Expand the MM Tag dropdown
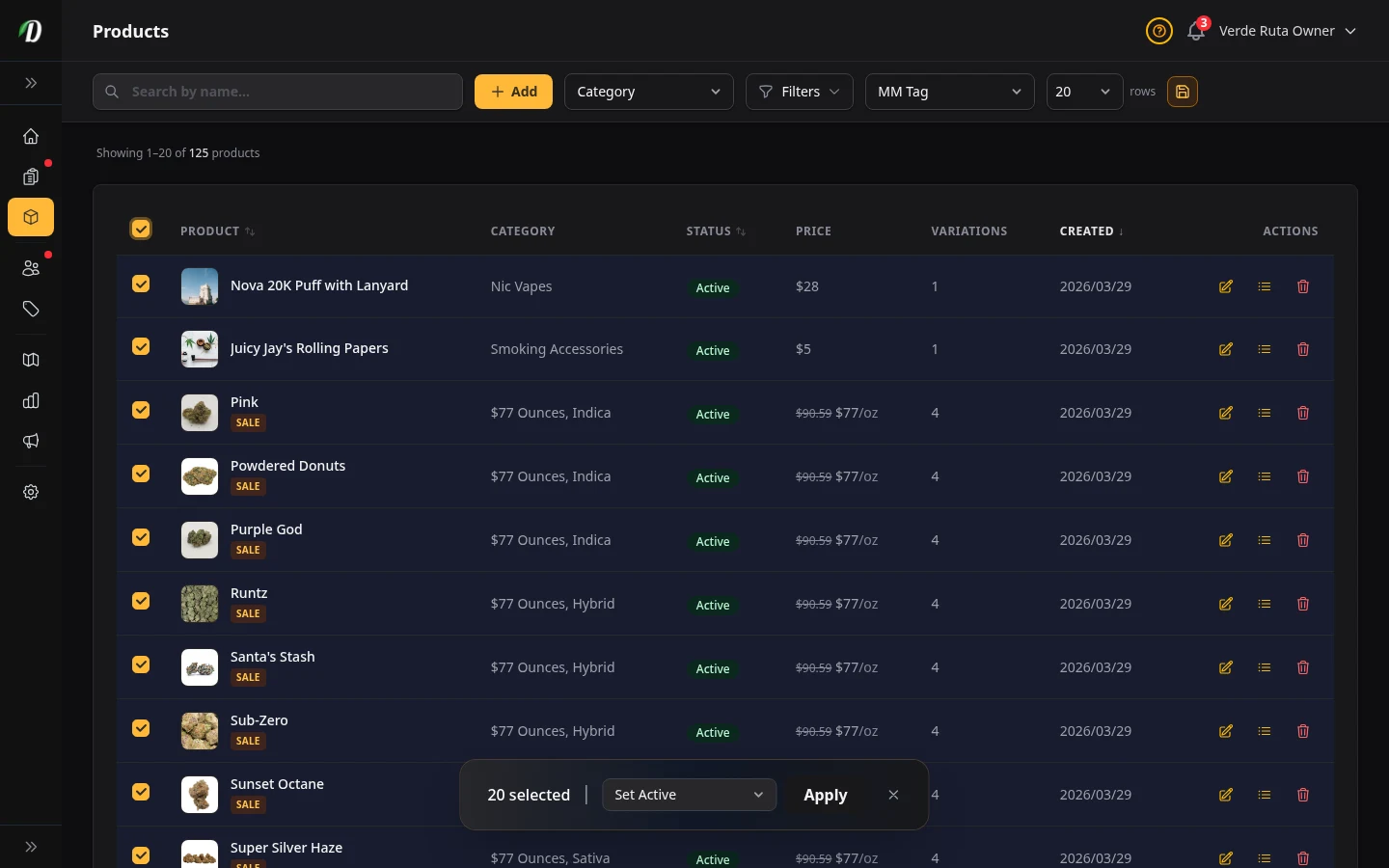 pos(949,92)
